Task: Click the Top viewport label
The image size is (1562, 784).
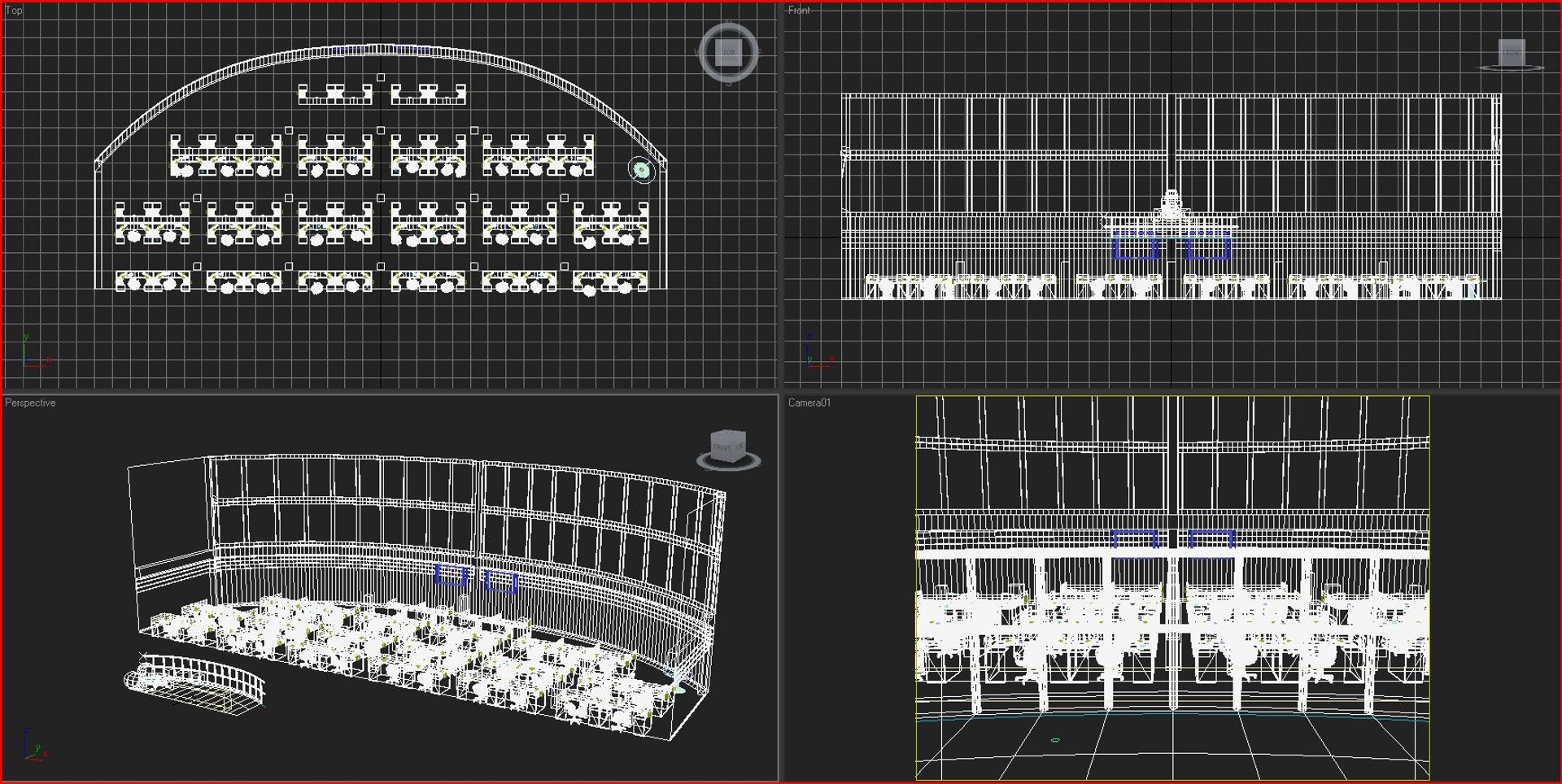Action: tap(14, 11)
